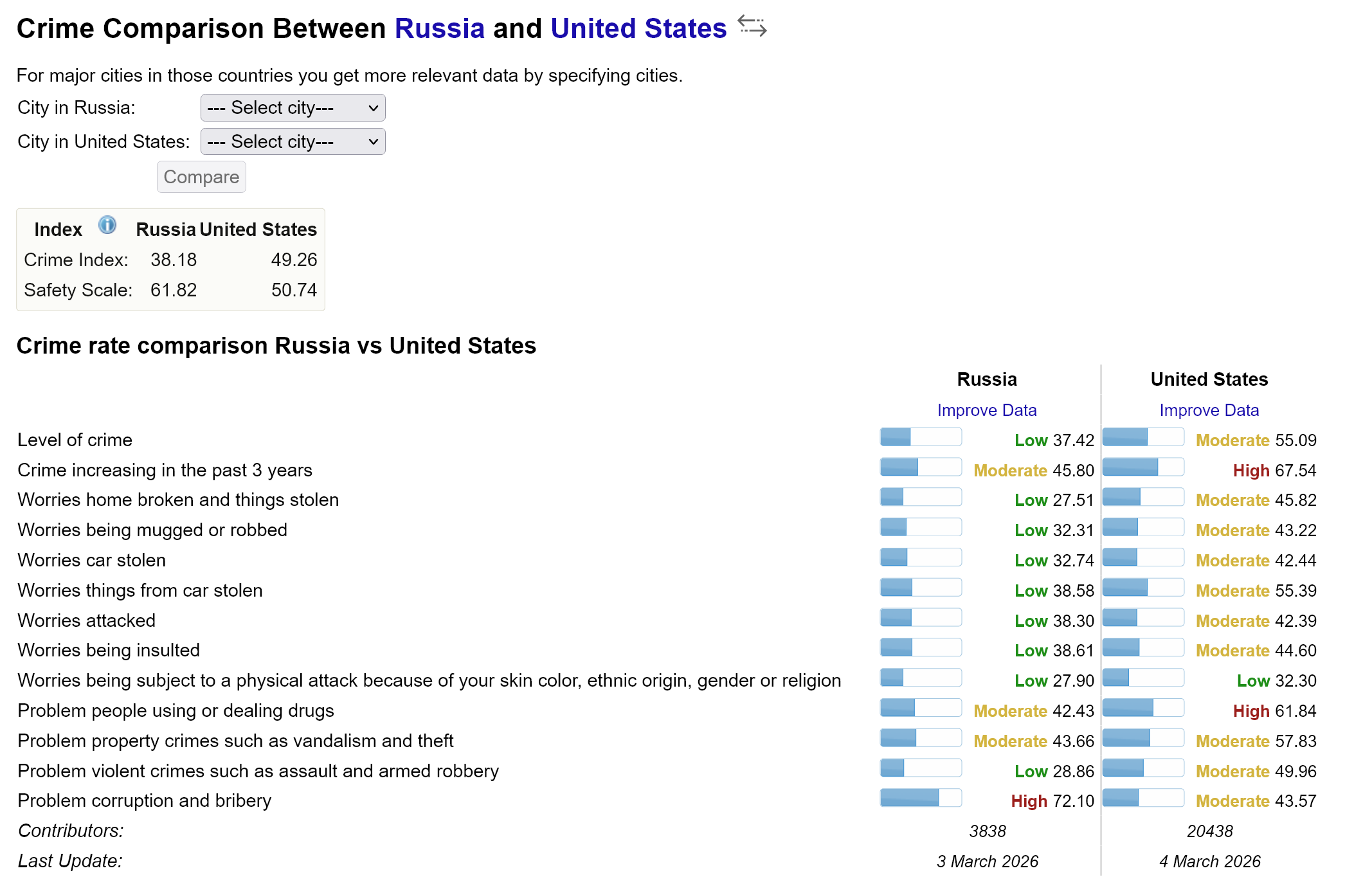This screenshot has width=1372, height=884.
Task: Click US drugs problem bar
Action: pos(1142,708)
